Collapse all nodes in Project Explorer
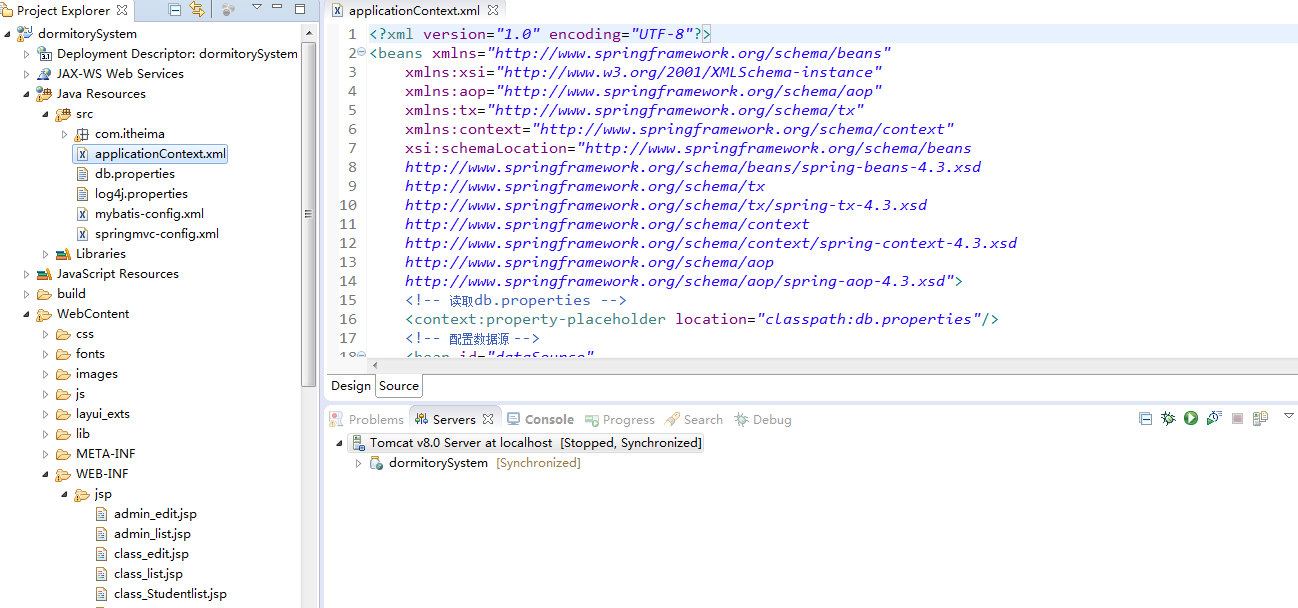1298x608 pixels. point(174,9)
